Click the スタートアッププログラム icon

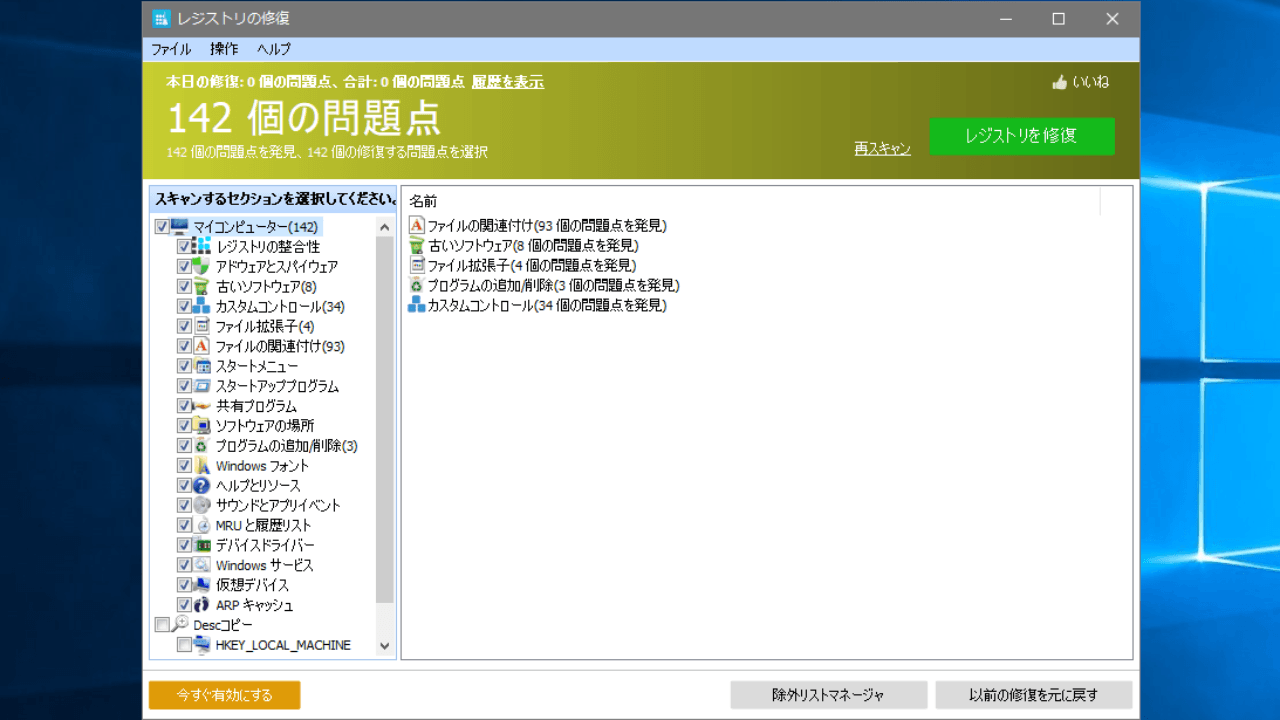click(202, 386)
